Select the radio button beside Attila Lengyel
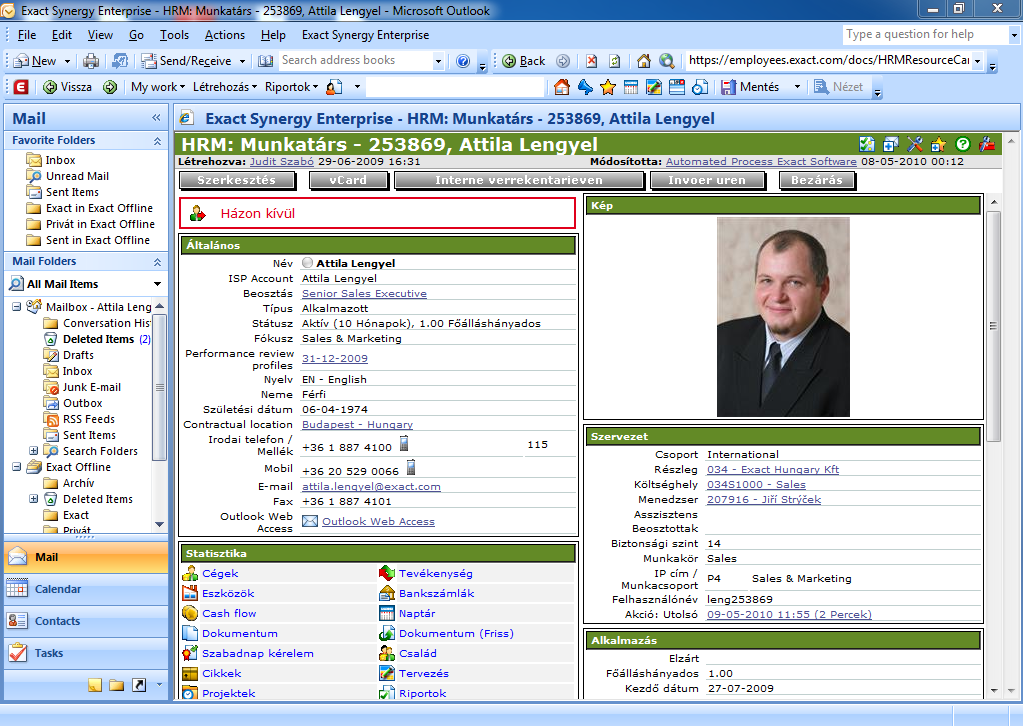Image resolution: width=1023 pixels, height=726 pixels. [x=307, y=263]
